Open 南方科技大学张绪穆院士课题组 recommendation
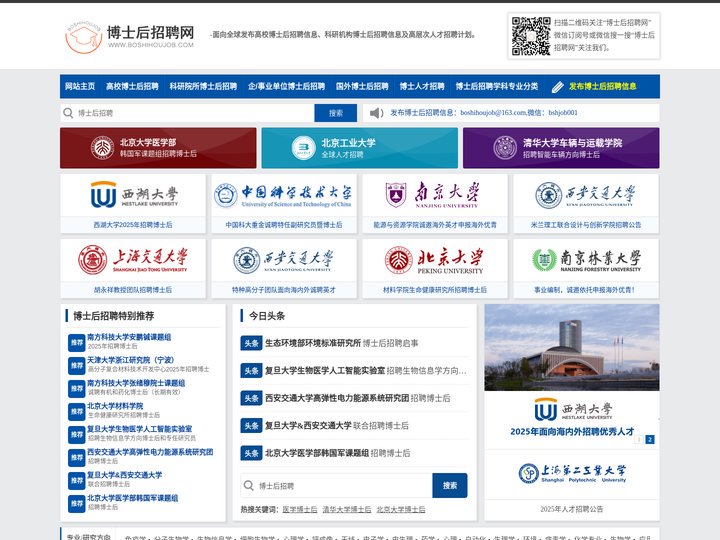 pos(136,383)
